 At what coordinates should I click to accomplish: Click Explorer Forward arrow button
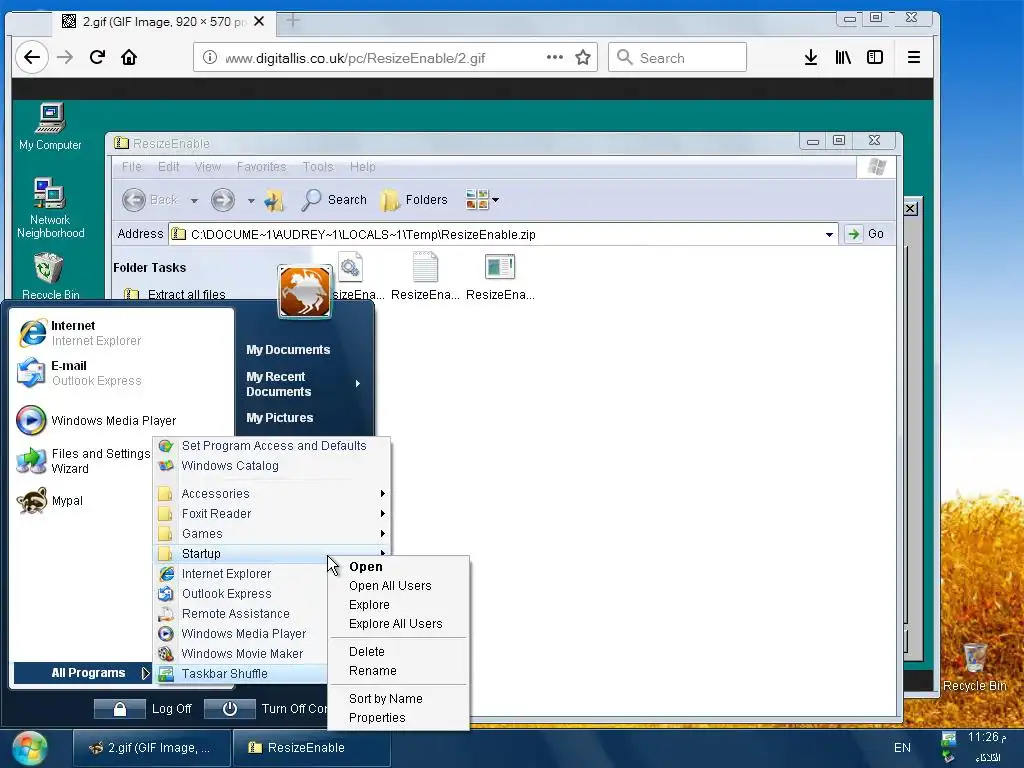[x=223, y=200]
